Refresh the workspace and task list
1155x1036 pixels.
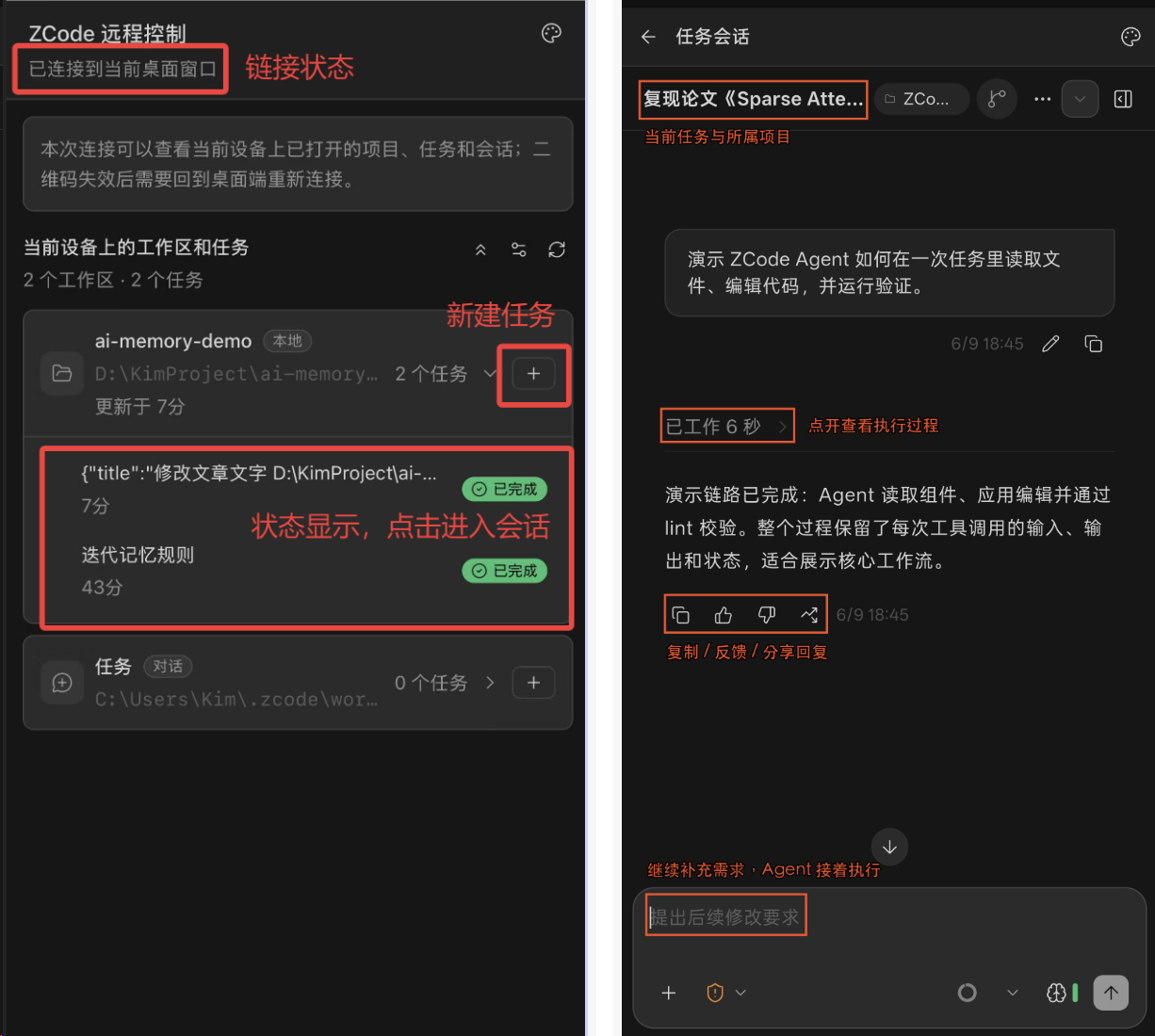point(557,250)
